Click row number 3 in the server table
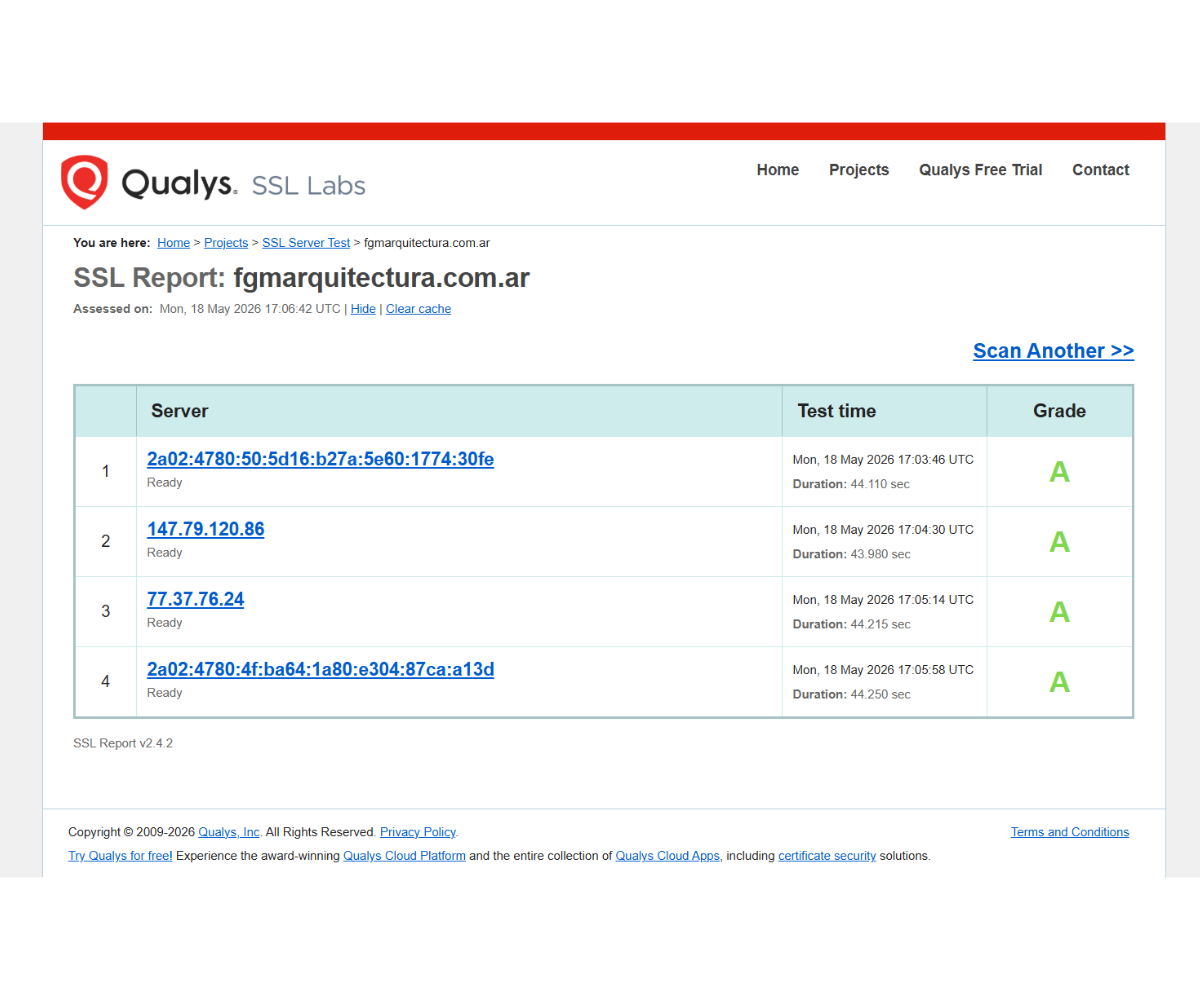Screen dimensions: 1200x1000 [106, 611]
